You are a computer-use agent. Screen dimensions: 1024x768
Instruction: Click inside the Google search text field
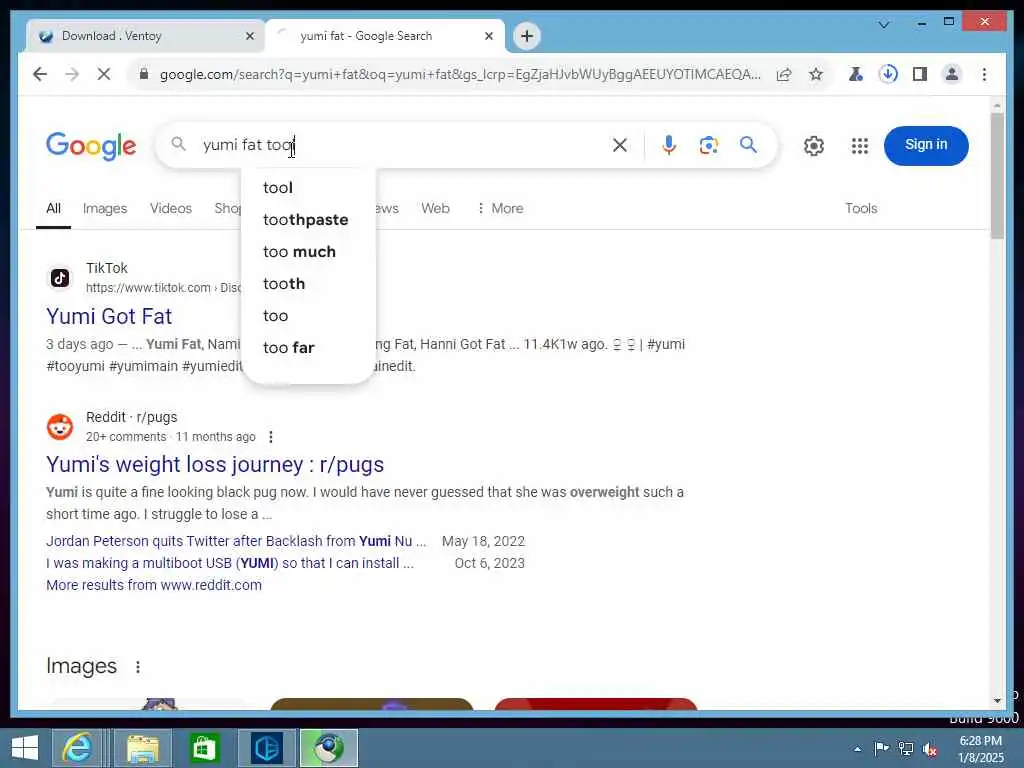point(398,145)
